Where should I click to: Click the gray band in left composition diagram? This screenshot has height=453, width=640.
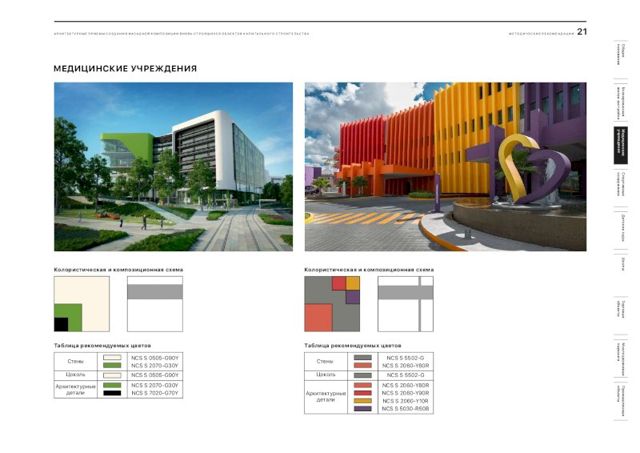tap(154, 292)
